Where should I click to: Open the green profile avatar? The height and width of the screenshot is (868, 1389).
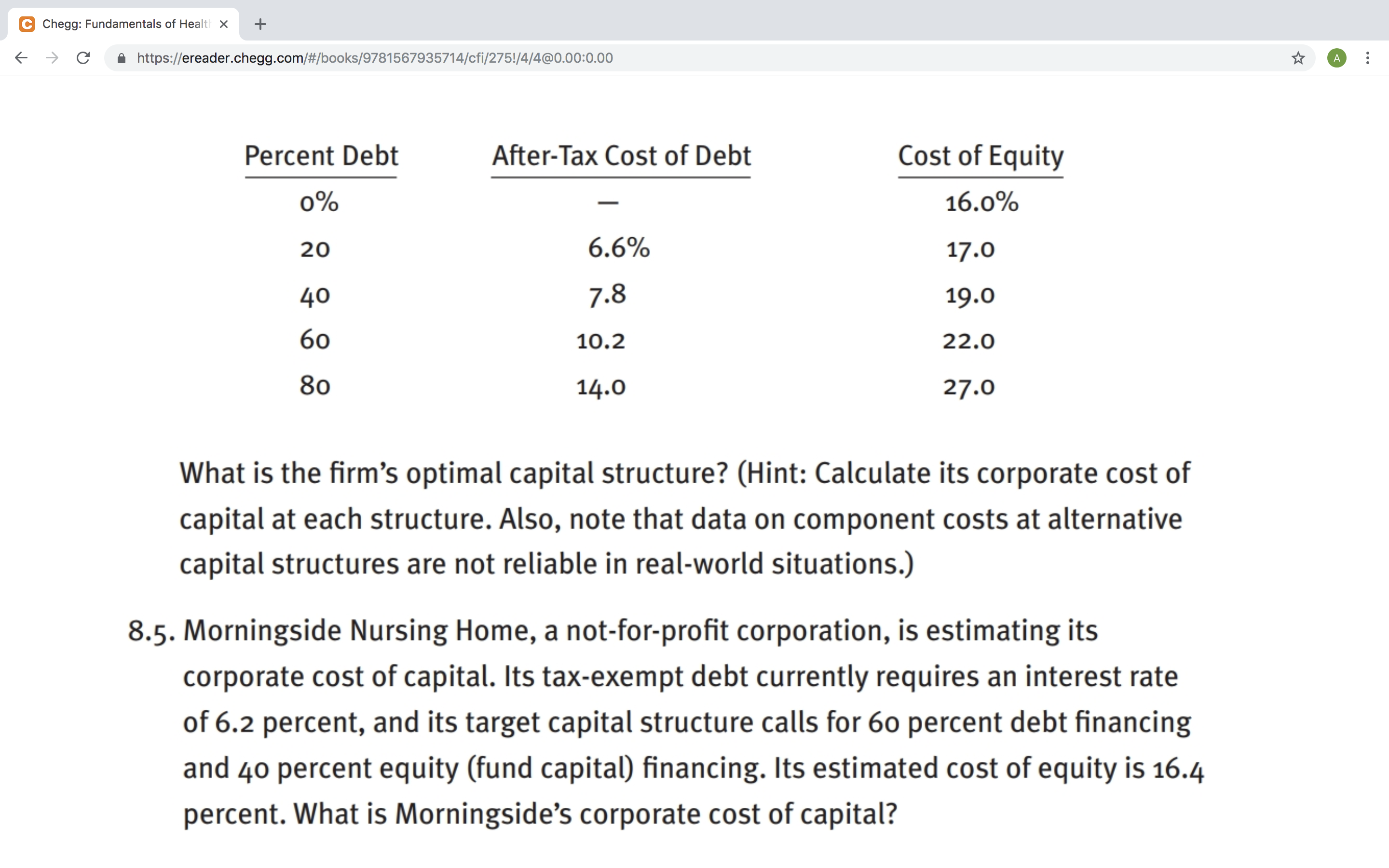pyautogui.click(x=1337, y=58)
